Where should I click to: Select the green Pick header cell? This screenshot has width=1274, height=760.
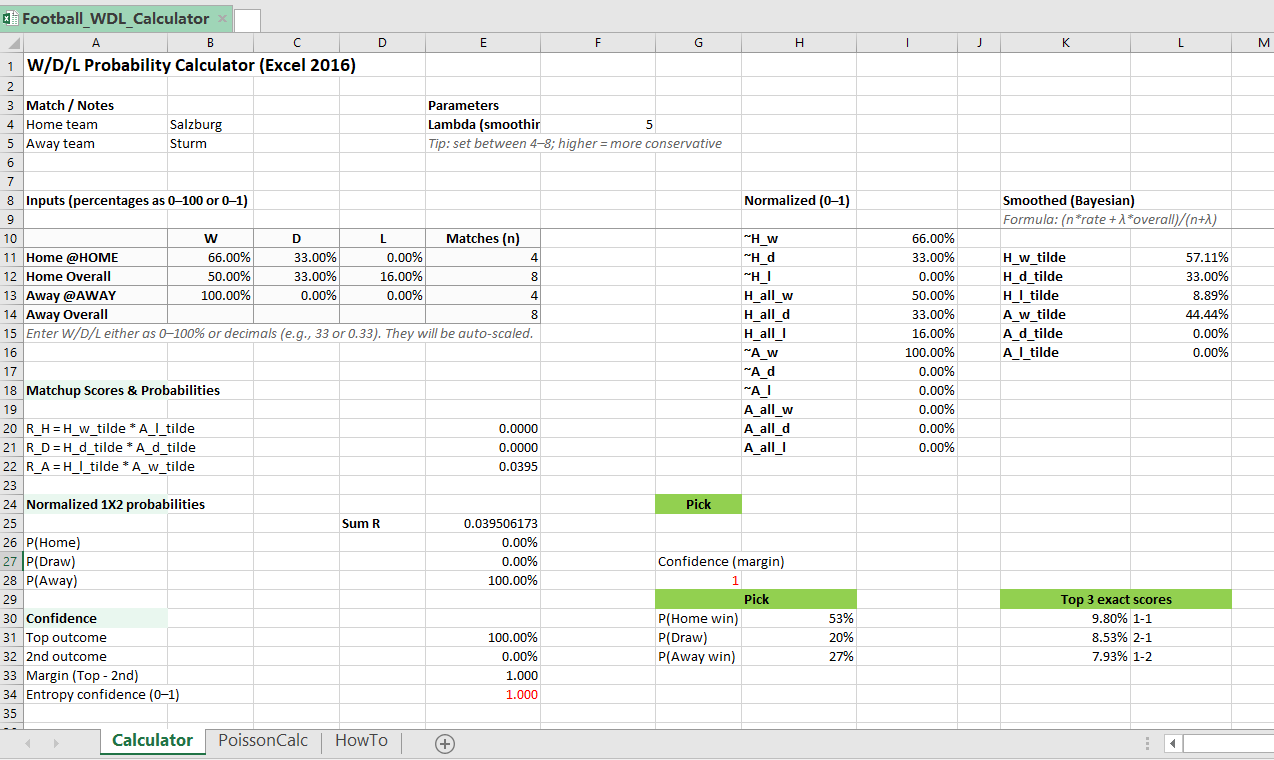(698, 504)
